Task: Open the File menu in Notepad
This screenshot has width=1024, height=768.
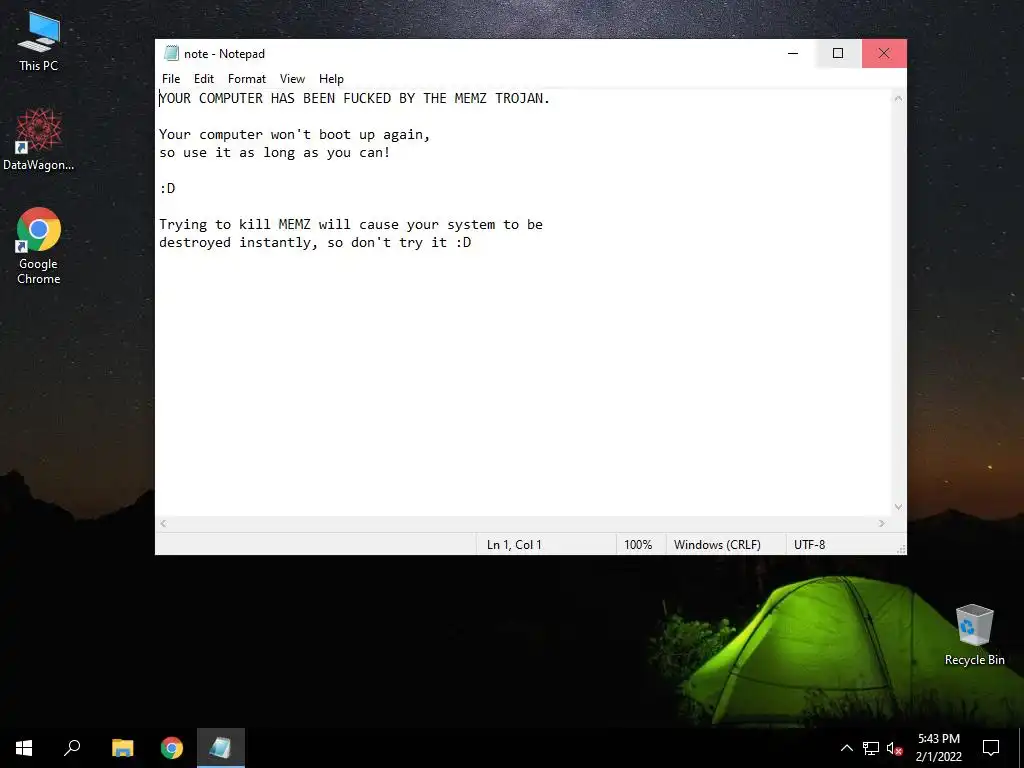Action: pos(171,78)
